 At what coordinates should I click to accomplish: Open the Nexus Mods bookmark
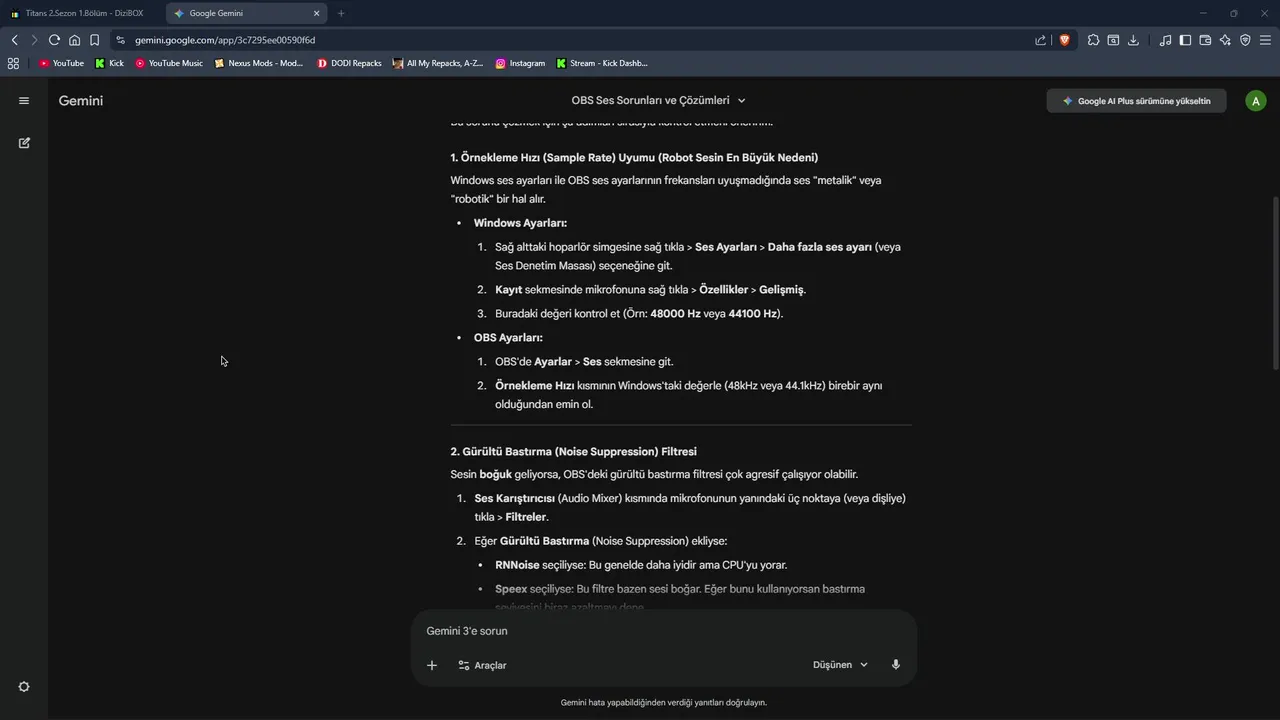[x=259, y=63]
